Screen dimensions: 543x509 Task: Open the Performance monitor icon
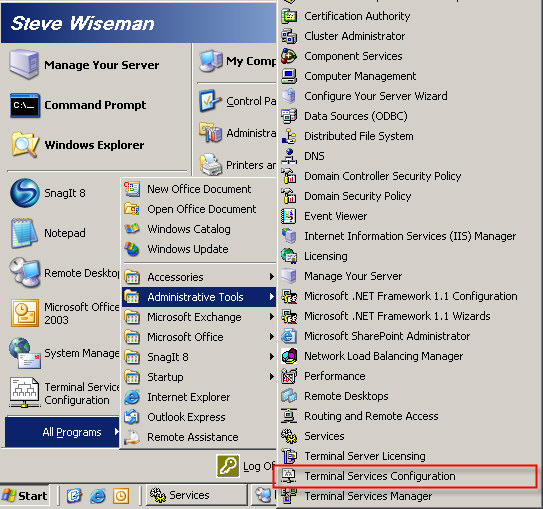[x=289, y=376]
